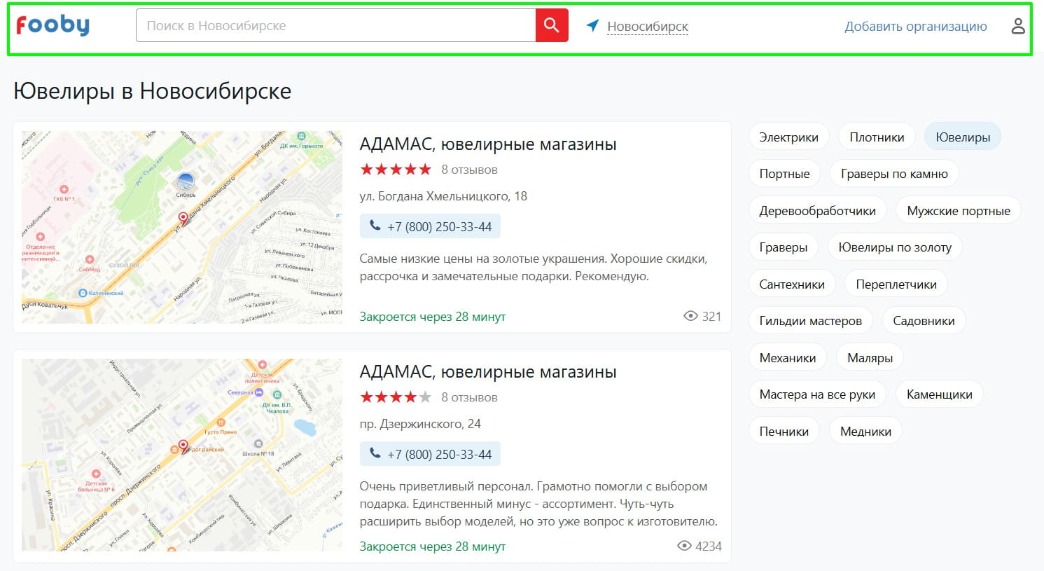Viewport: 1044px width, 571px height.
Task: Select the Граверы category tag
Action: (783, 248)
